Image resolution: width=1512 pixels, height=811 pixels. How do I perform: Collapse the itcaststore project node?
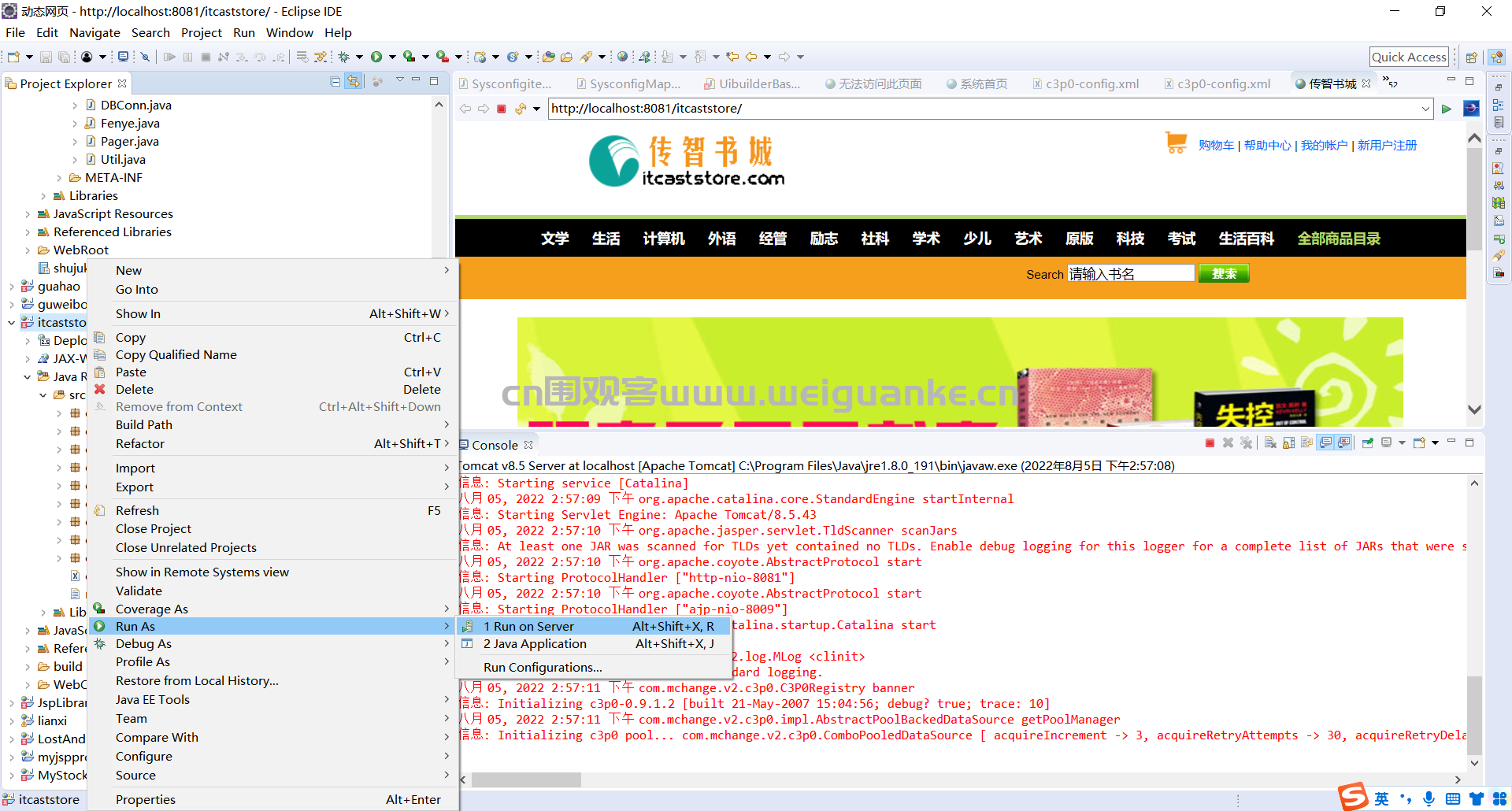(x=12, y=323)
